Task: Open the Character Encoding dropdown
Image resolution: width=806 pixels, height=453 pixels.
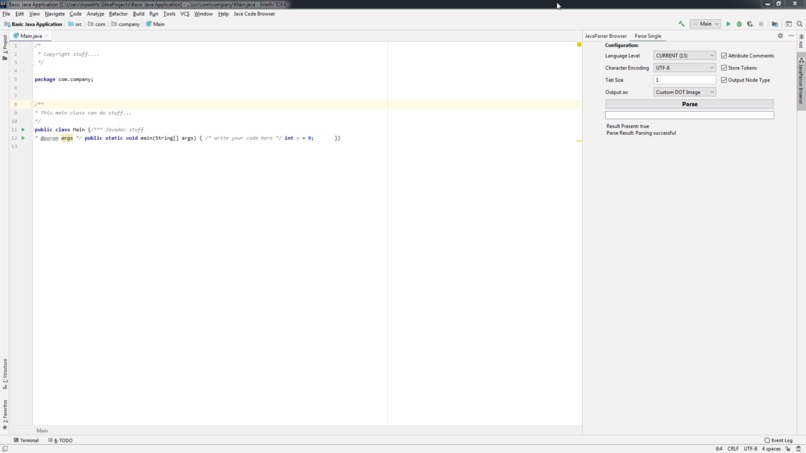Action: click(684, 68)
